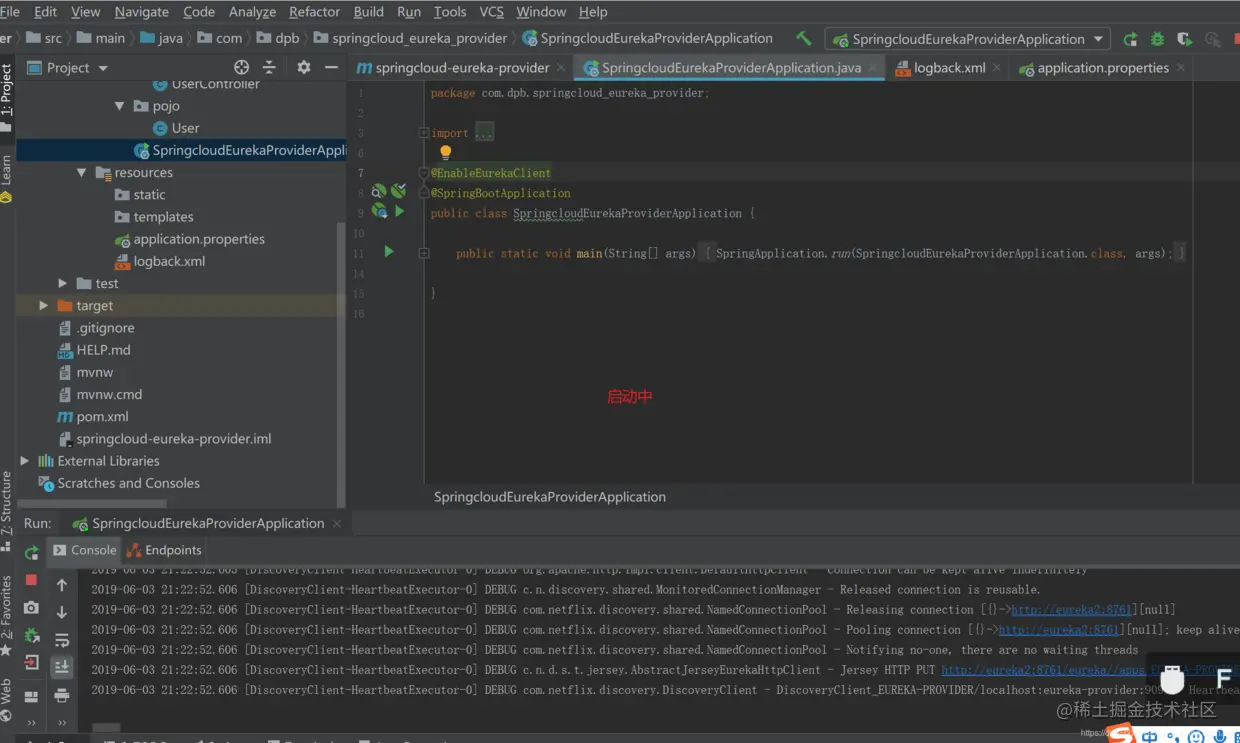1240x743 pixels.
Task: Click the lightbulb intention icon in editor
Action: pyautogui.click(x=446, y=152)
